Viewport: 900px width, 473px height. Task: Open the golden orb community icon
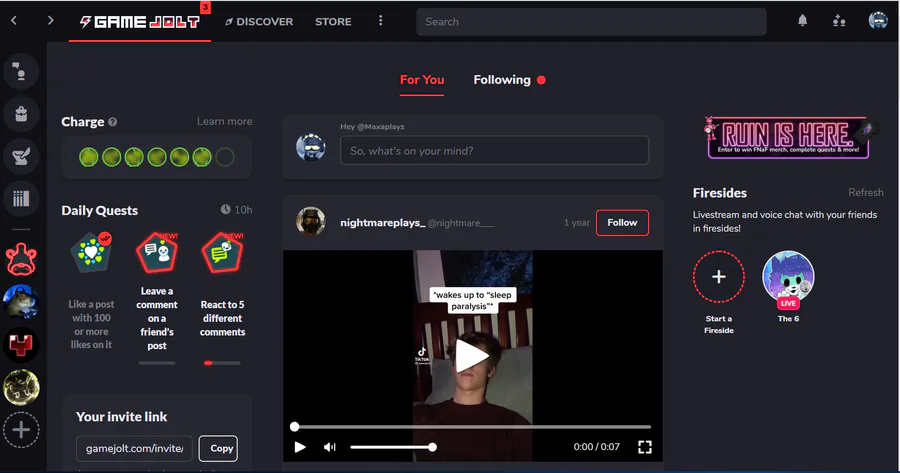coord(21,387)
